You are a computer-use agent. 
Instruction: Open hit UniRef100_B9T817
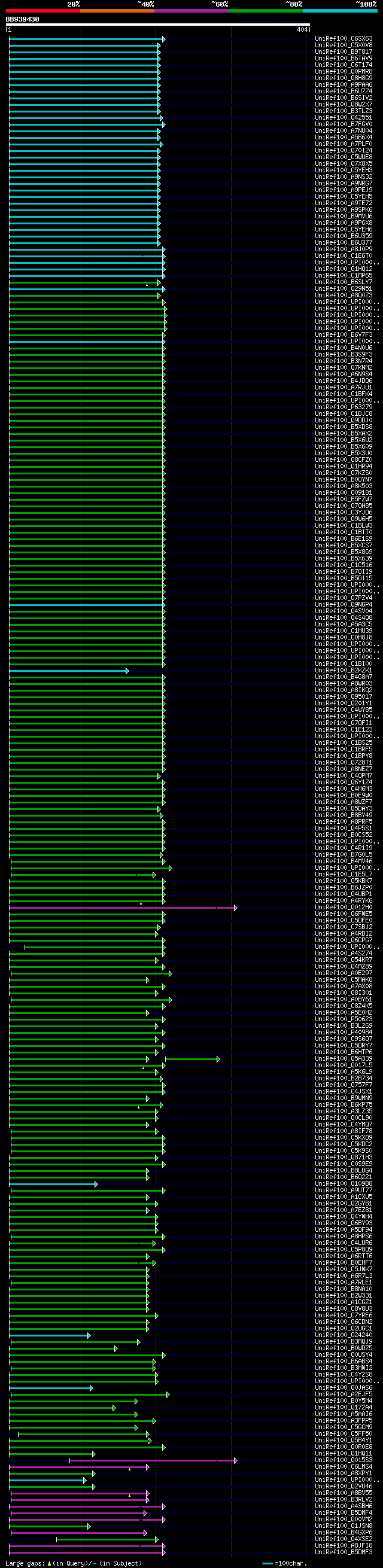[x=344, y=53]
